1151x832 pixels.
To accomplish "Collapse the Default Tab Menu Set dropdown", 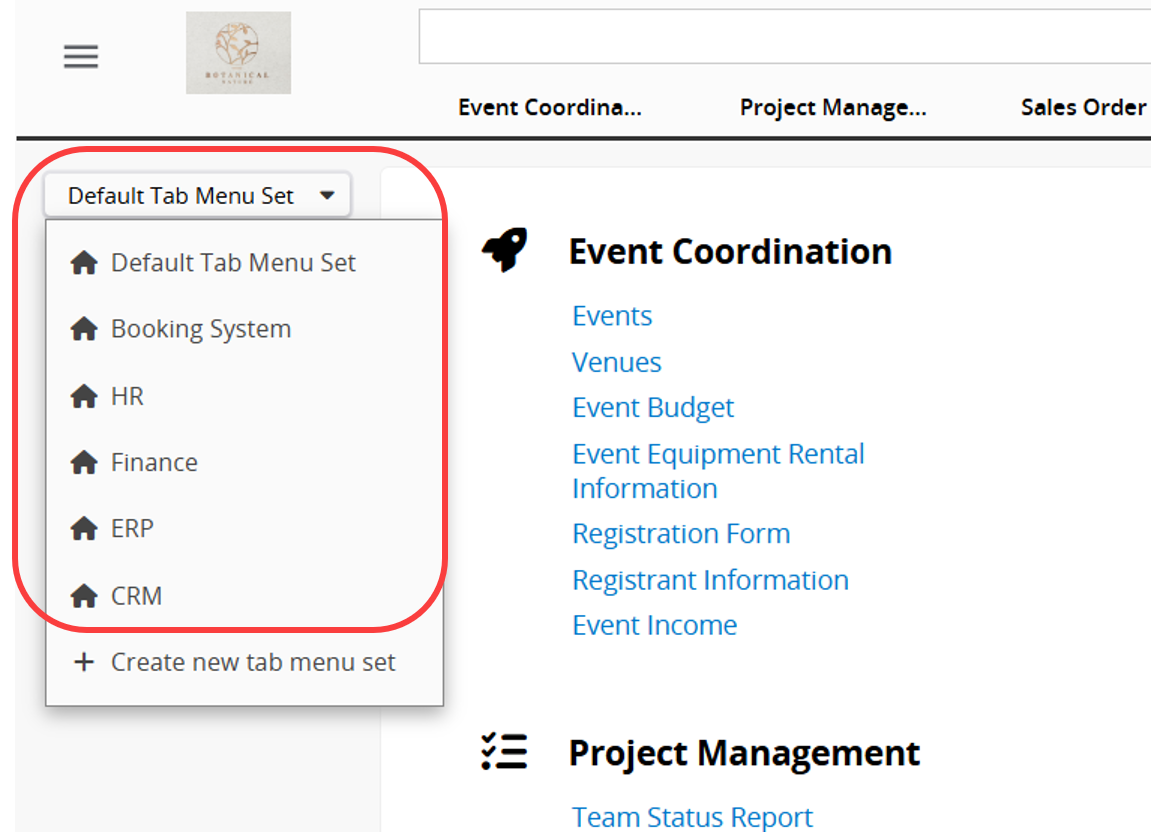I will (197, 196).
